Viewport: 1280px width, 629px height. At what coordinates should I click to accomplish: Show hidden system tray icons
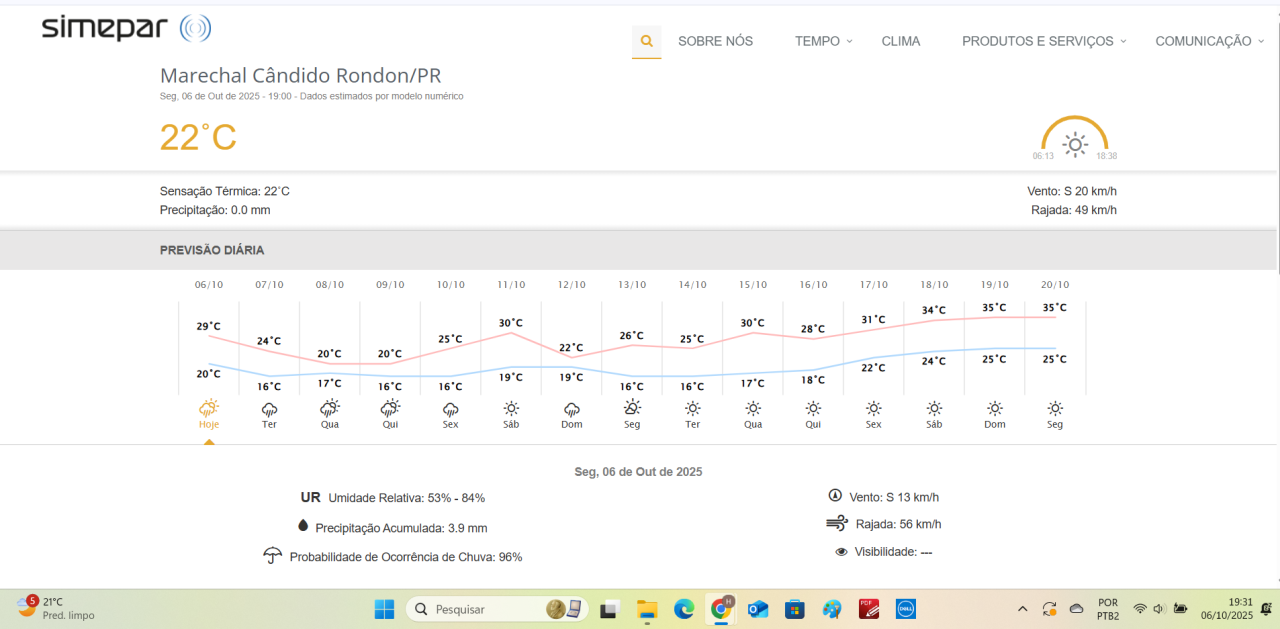click(x=1022, y=609)
